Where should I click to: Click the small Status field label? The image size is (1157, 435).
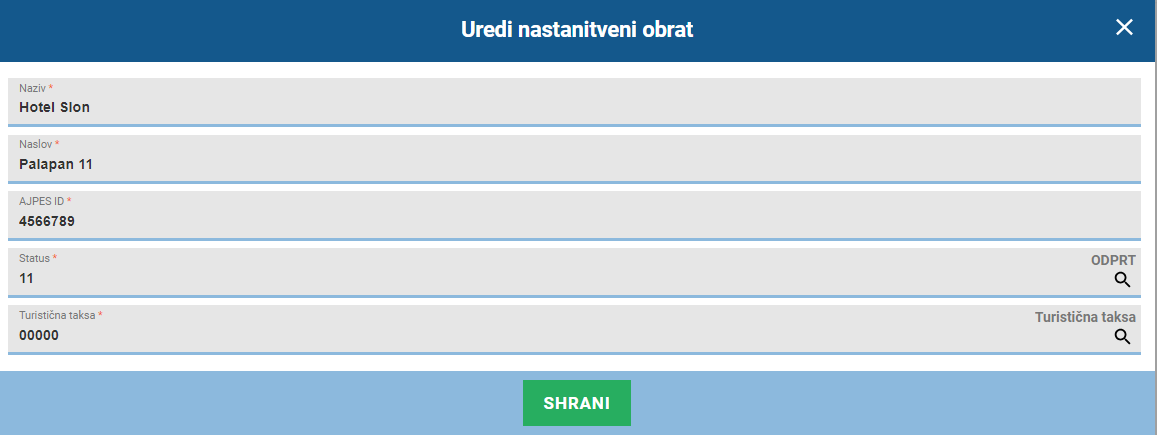(x=35, y=258)
